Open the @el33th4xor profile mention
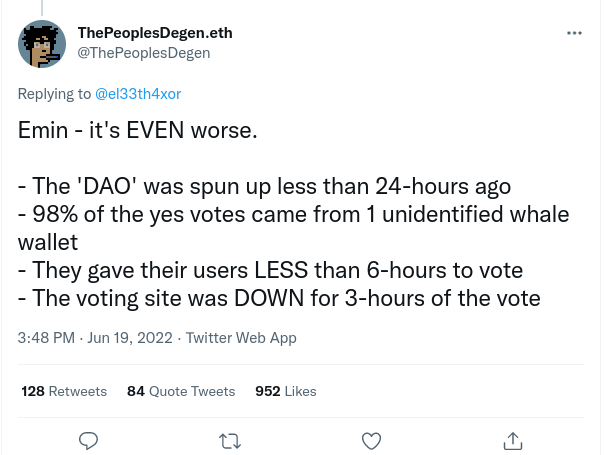Image resolution: width=605 pixels, height=455 pixels. 137,94
